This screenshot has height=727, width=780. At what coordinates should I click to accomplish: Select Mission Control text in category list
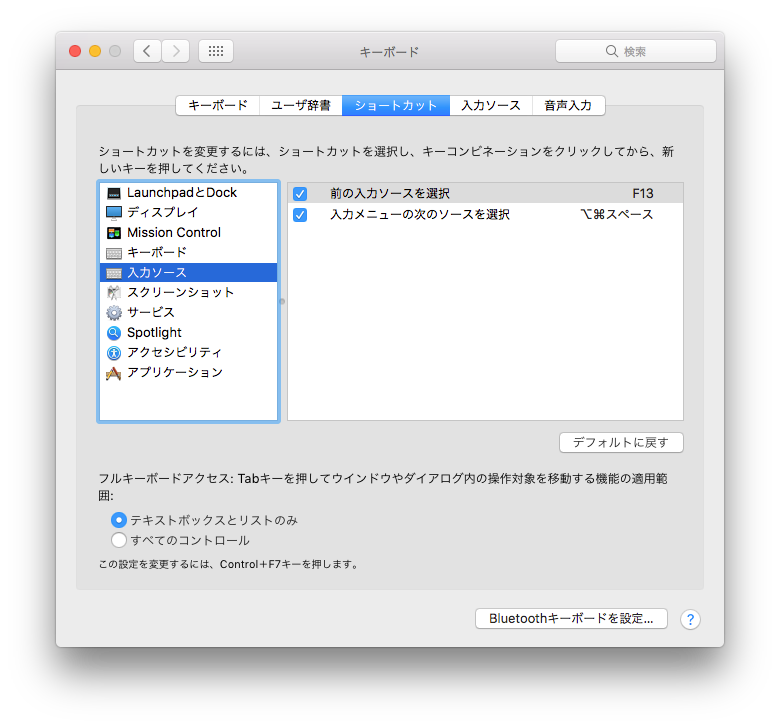(174, 232)
